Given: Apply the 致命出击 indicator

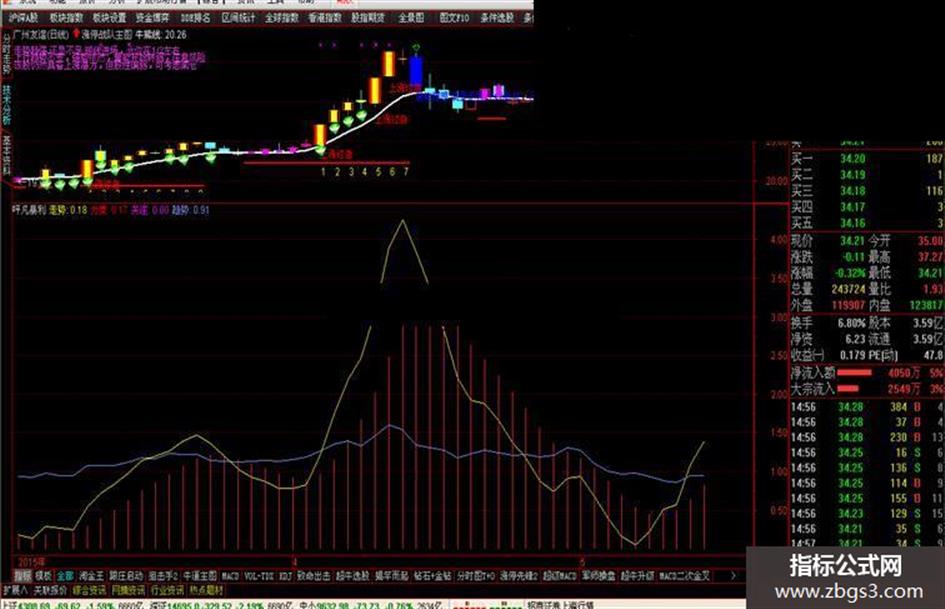Looking at the screenshot, I should pyautogui.click(x=313, y=576).
